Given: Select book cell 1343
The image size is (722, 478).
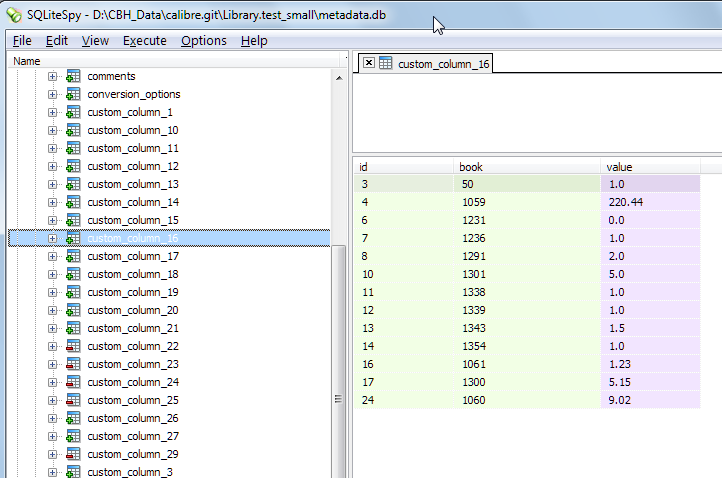Looking at the screenshot, I should click(527, 328).
